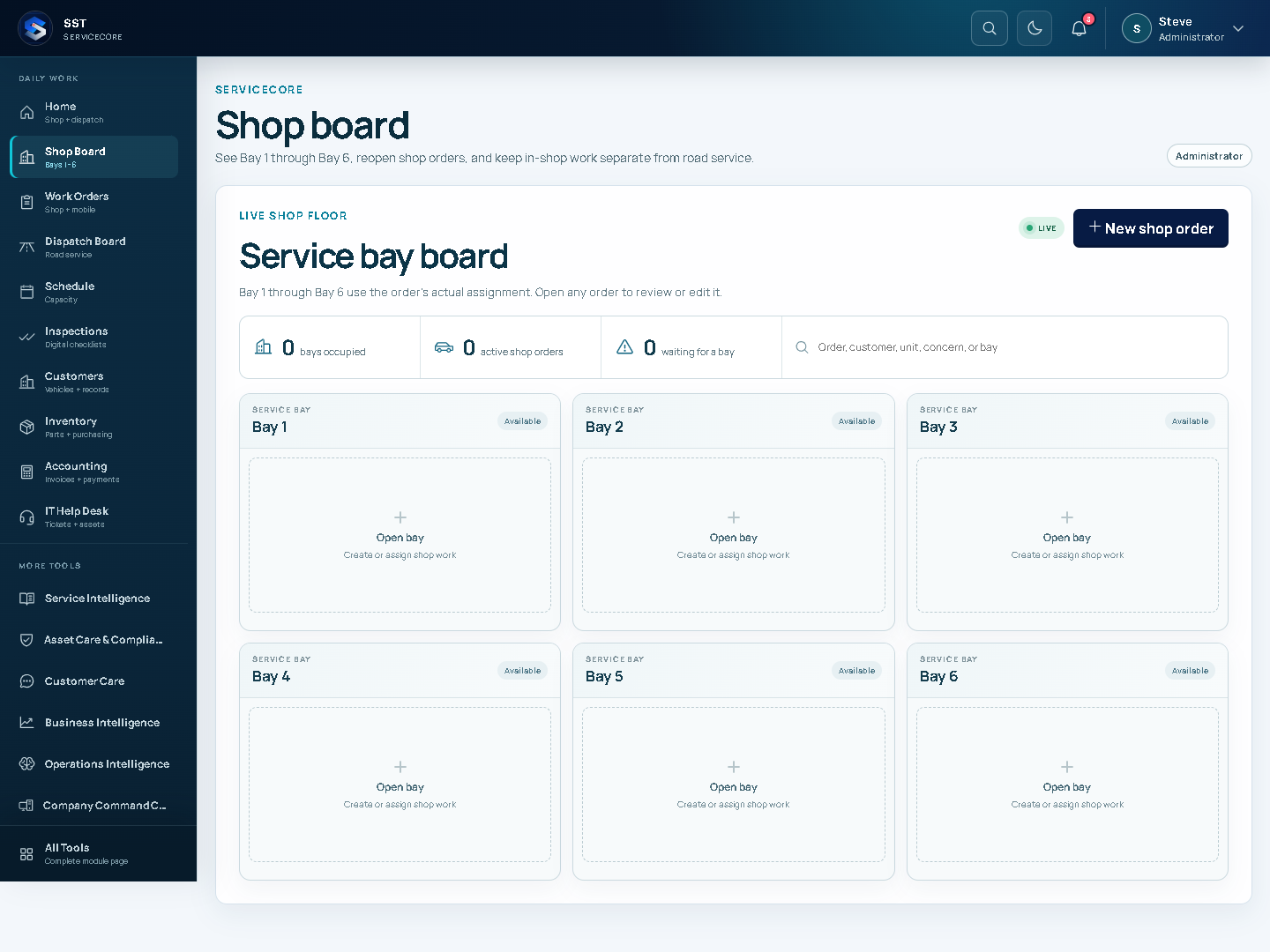
Task: Click the IT Help Desk headset icon
Action: 27,517
